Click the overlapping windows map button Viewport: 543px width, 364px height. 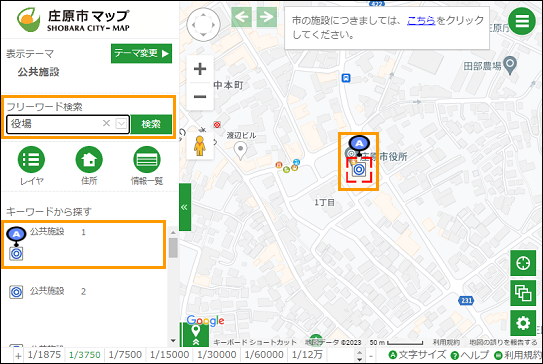523,293
